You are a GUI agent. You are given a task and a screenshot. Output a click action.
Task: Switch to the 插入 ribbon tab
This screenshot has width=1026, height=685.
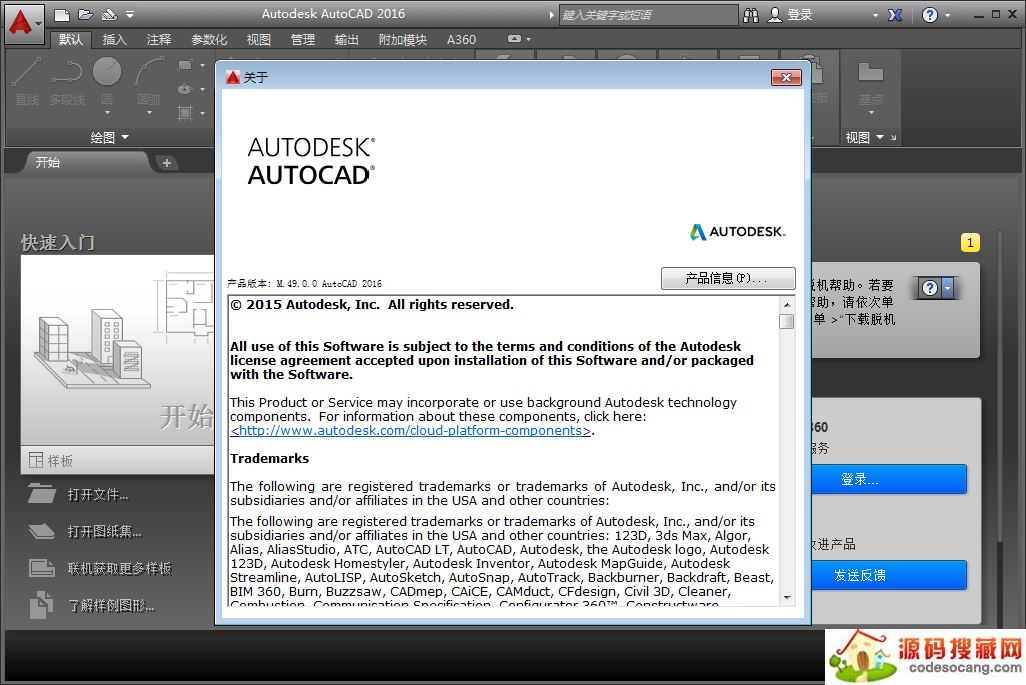[x=115, y=40]
